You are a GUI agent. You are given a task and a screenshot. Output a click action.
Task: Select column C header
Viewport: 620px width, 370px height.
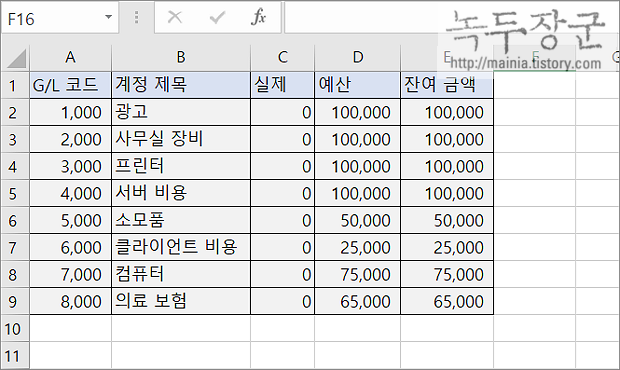click(x=282, y=58)
